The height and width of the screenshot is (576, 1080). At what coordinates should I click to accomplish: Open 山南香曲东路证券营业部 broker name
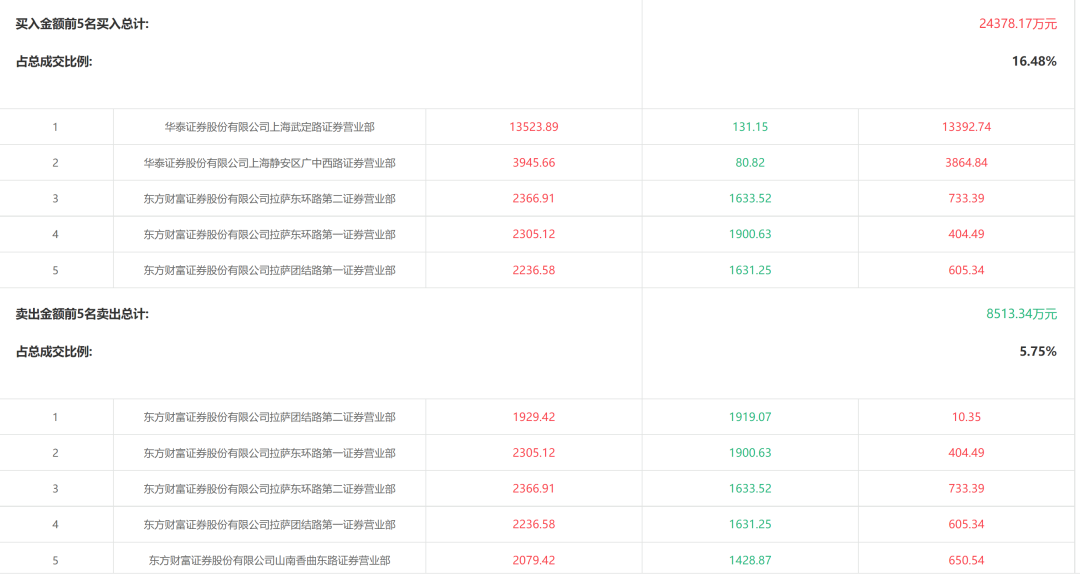(269, 560)
